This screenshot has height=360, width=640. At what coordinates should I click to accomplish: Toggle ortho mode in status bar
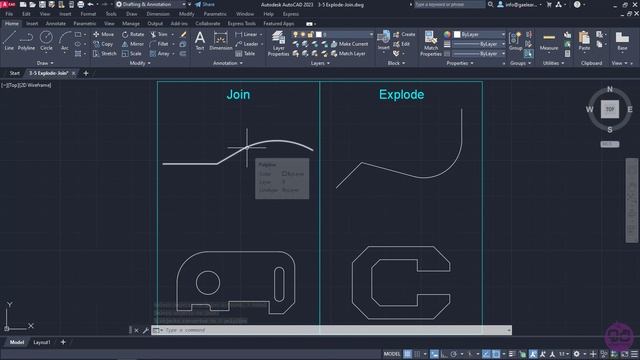coord(444,354)
